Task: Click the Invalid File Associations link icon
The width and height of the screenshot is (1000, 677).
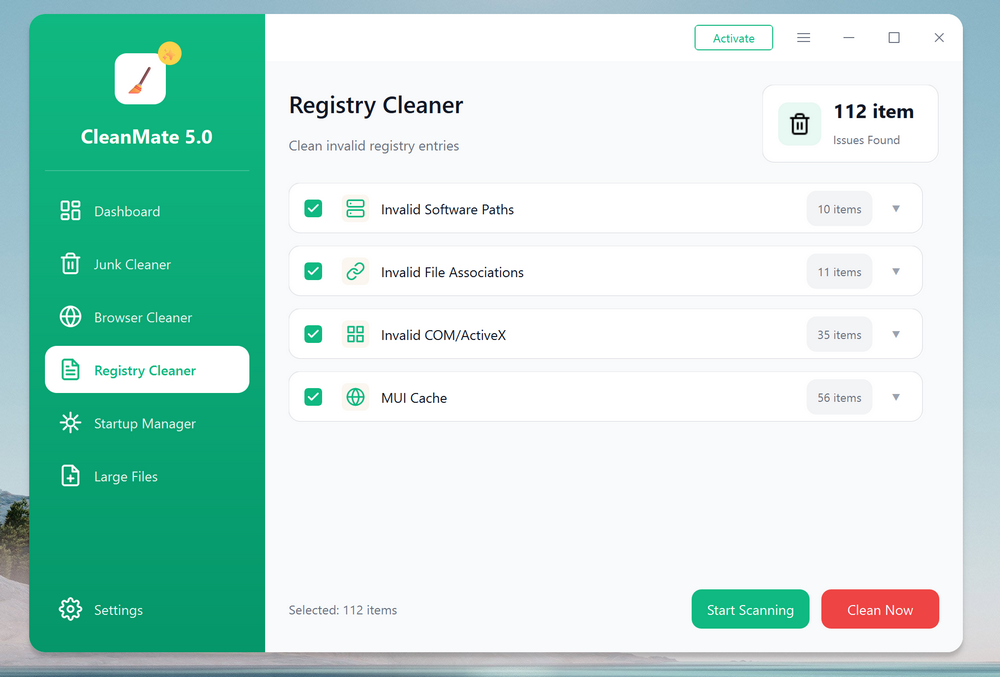Action: click(355, 271)
